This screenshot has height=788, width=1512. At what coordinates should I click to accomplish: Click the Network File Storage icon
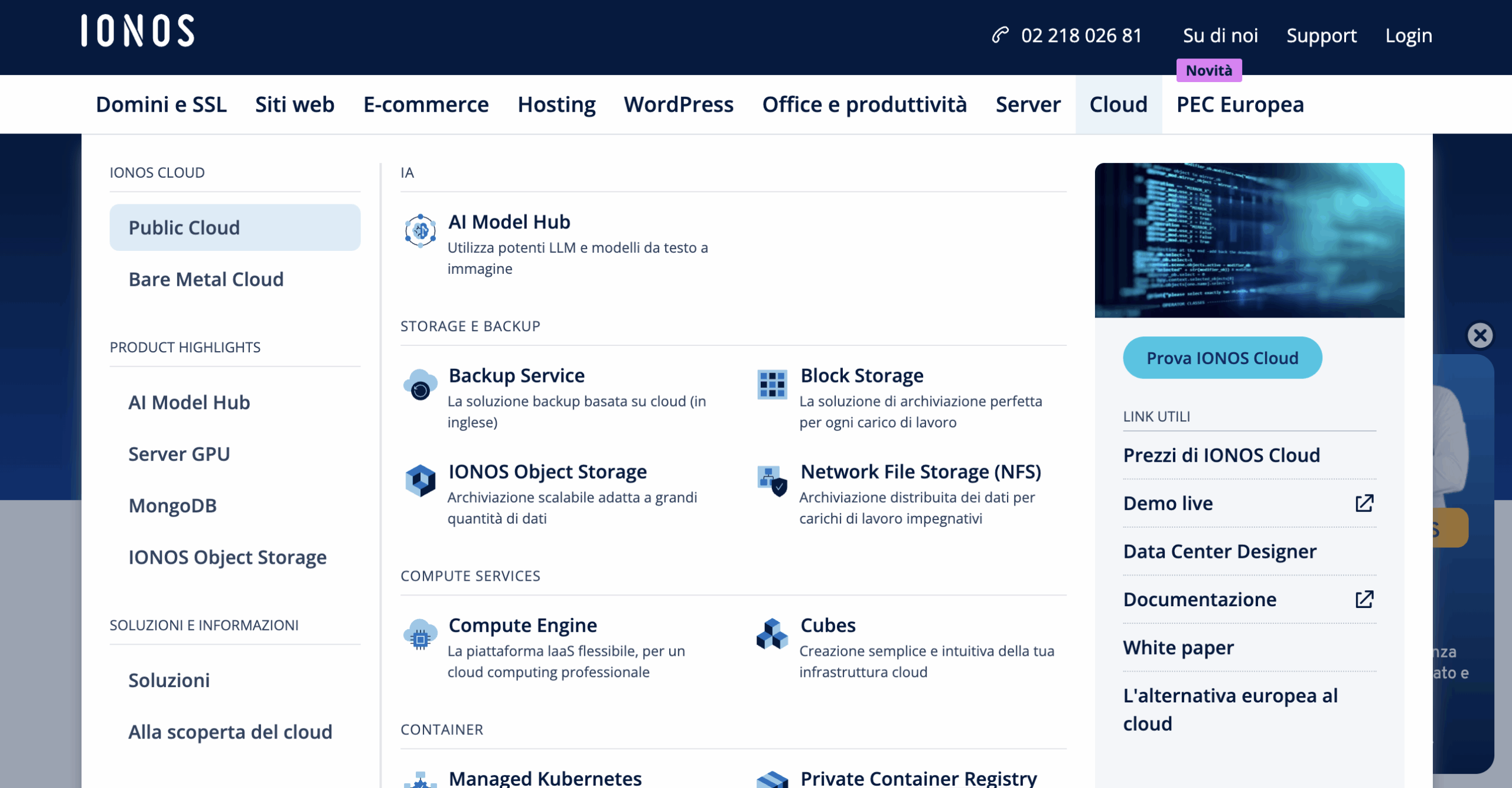[x=772, y=480]
